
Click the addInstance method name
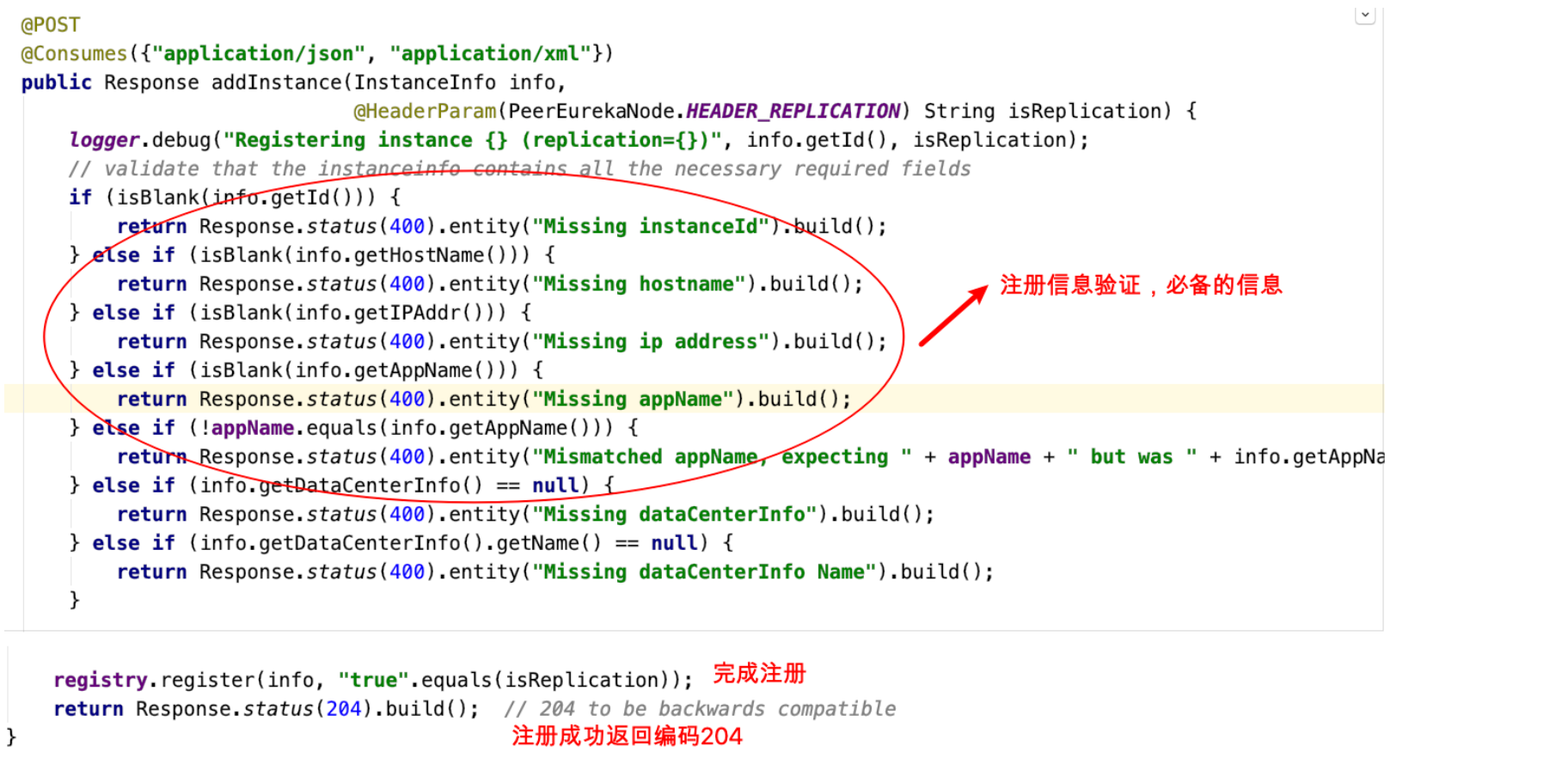point(277,83)
